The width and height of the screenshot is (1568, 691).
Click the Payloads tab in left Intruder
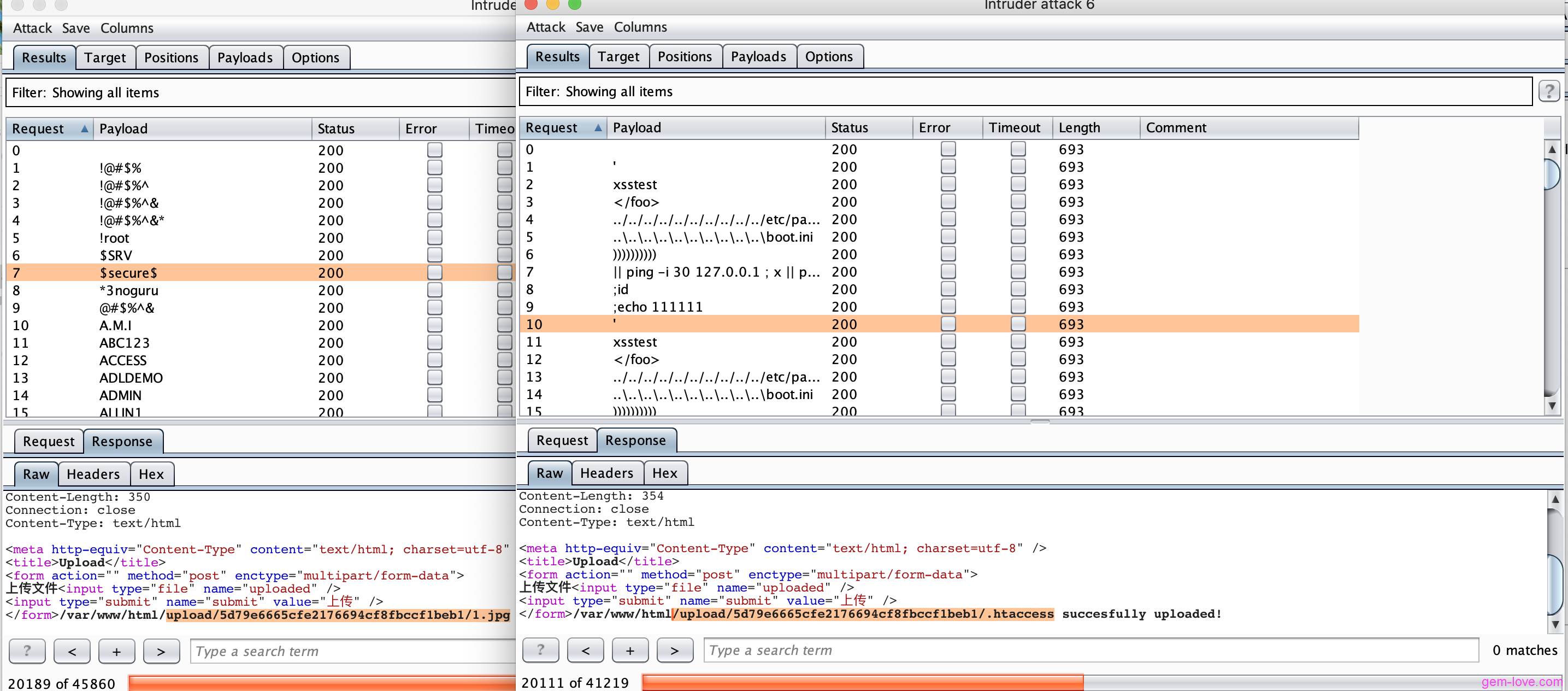pos(245,57)
